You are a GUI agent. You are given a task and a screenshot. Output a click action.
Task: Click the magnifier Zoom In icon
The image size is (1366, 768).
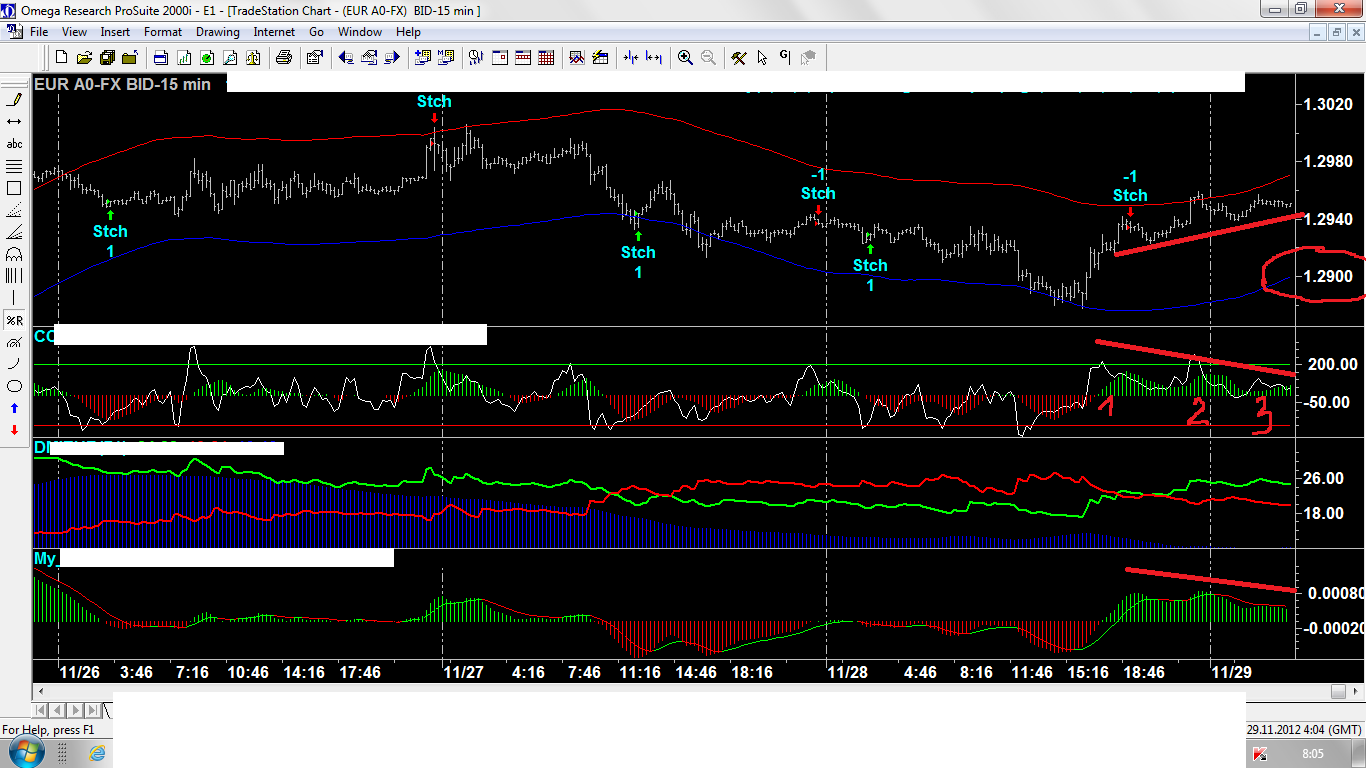pos(685,58)
